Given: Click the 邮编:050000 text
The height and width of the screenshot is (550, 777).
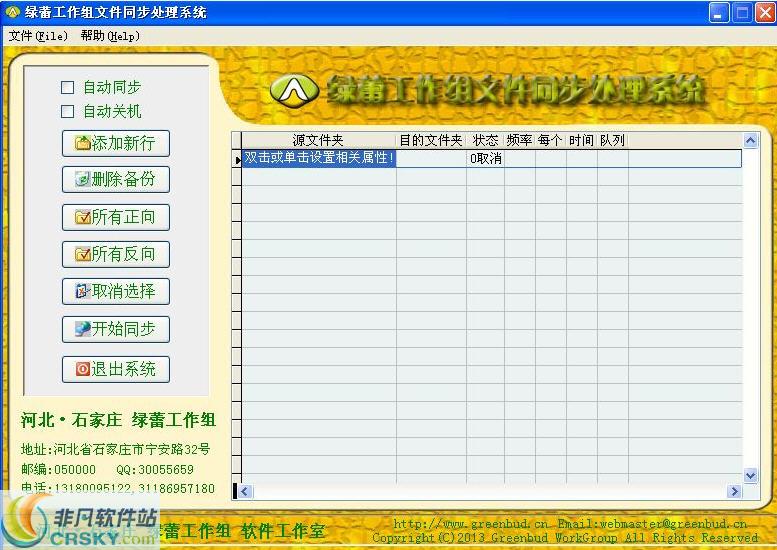Looking at the screenshot, I should point(58,469).
